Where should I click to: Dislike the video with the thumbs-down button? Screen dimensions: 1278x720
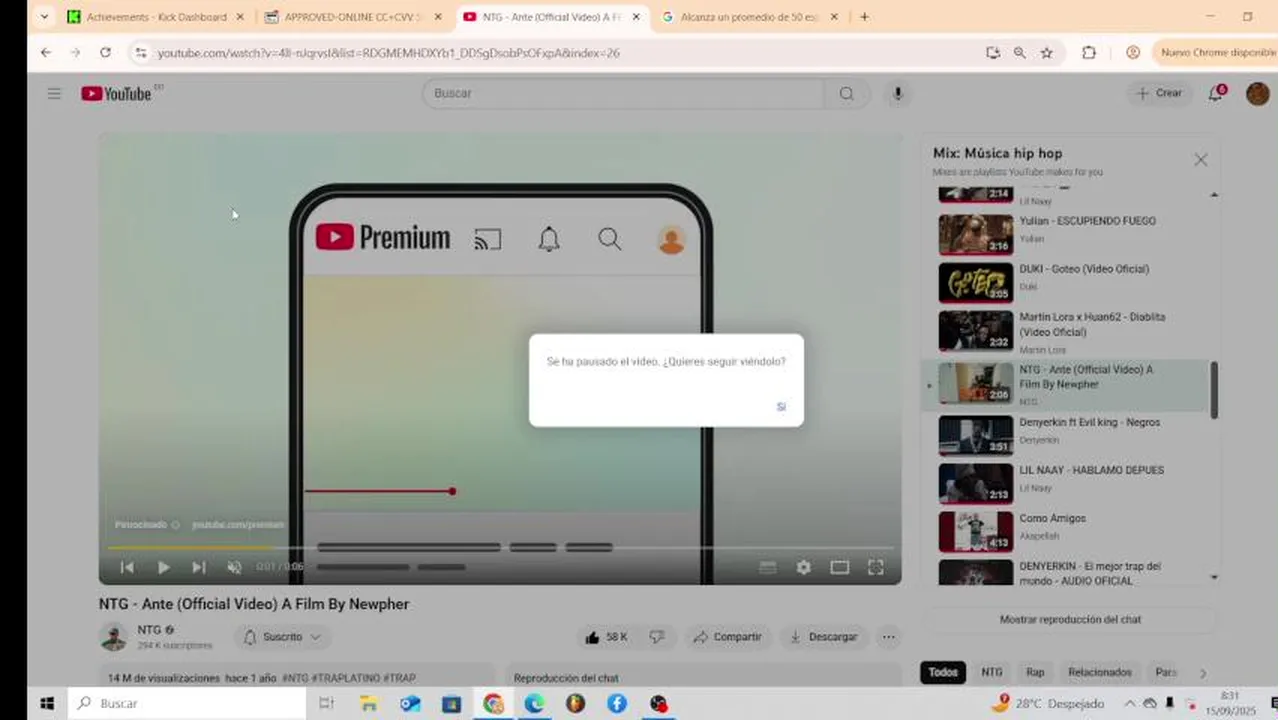tap(657, 637)
